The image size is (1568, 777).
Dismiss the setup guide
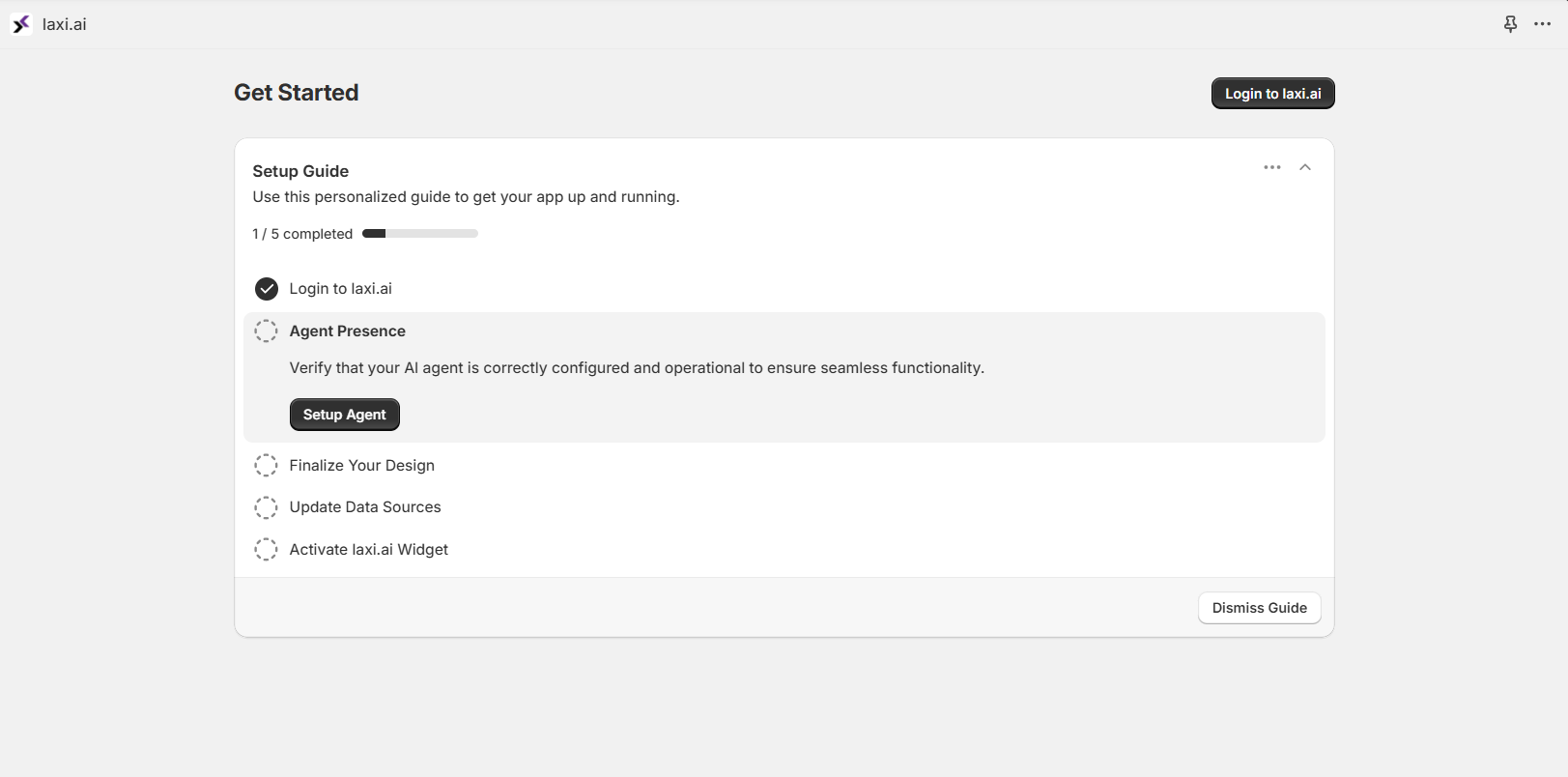point(1259,607)
